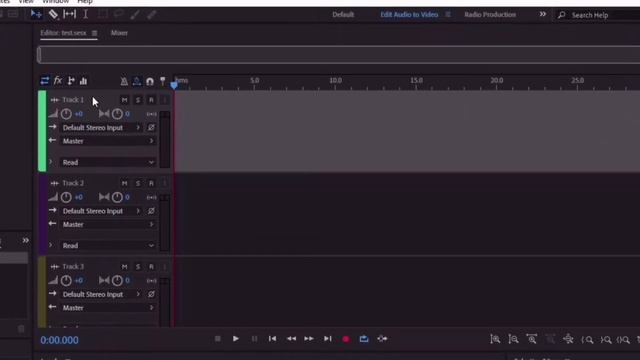Show more workspaces double chevron
Screen dimensions: 640x360
point(542,14)
